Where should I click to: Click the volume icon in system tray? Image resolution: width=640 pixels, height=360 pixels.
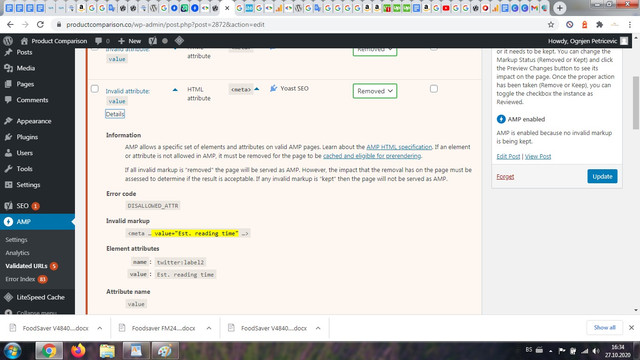(x=596, y=351)
